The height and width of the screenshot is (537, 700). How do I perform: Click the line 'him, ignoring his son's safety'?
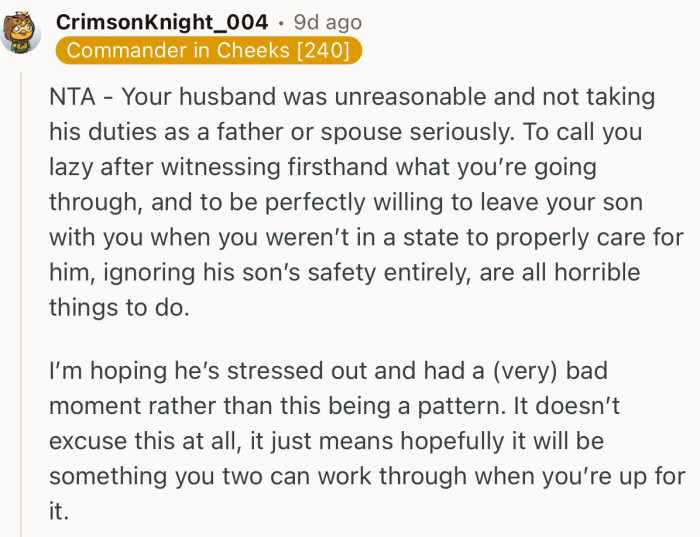(x=345, y=273)
